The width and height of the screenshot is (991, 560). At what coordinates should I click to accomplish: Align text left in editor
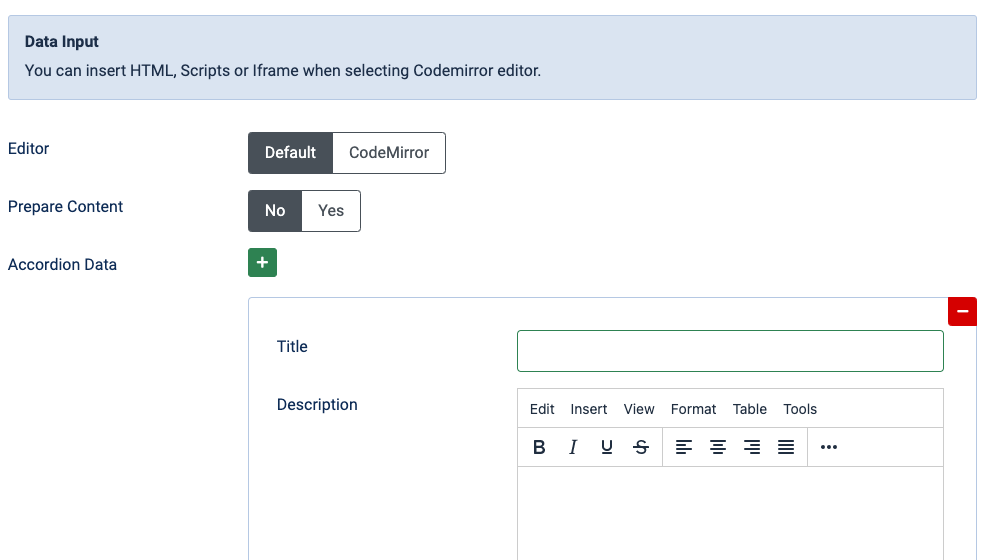684,447
